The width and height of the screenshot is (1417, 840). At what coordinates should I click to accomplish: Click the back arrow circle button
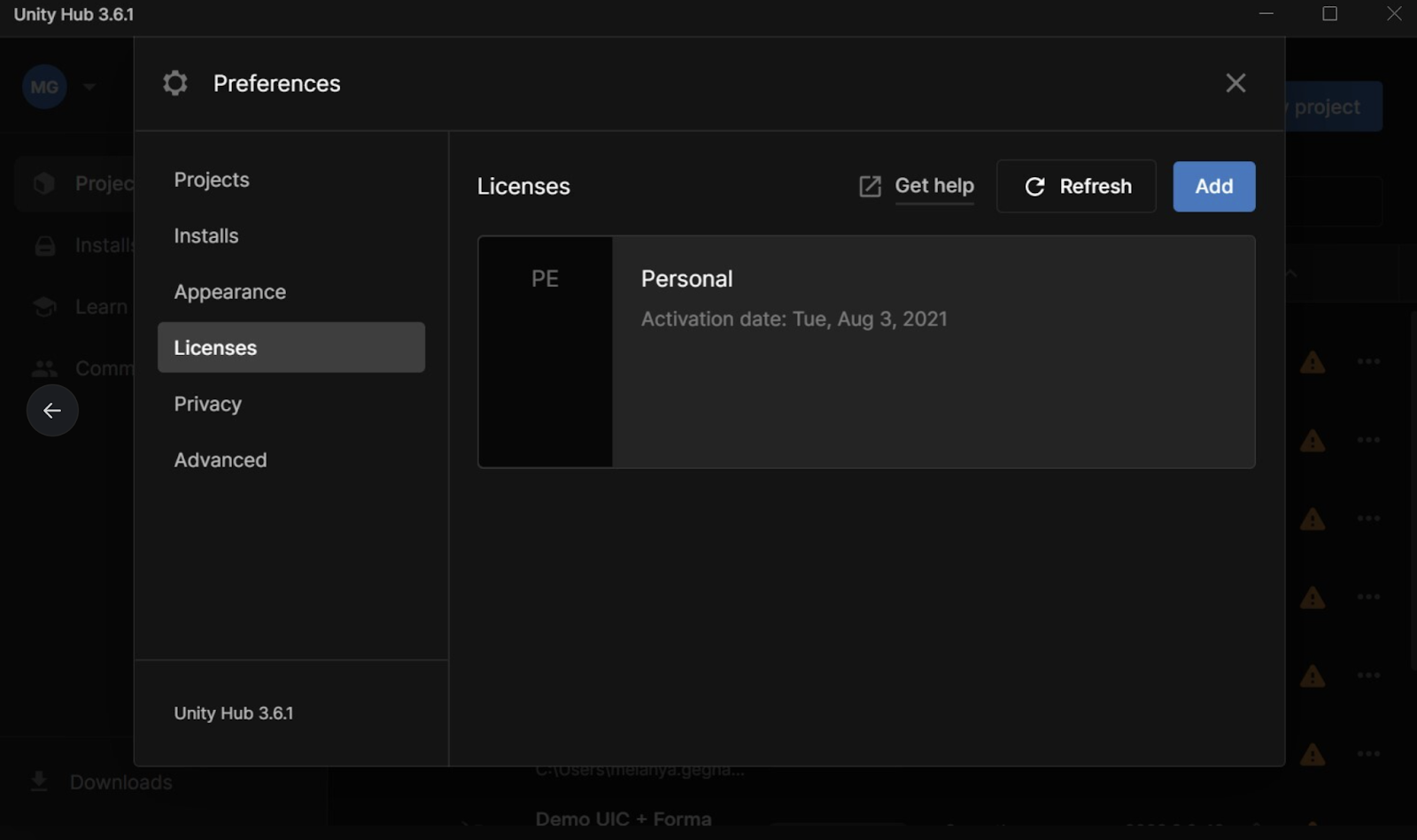click(52, 411)
